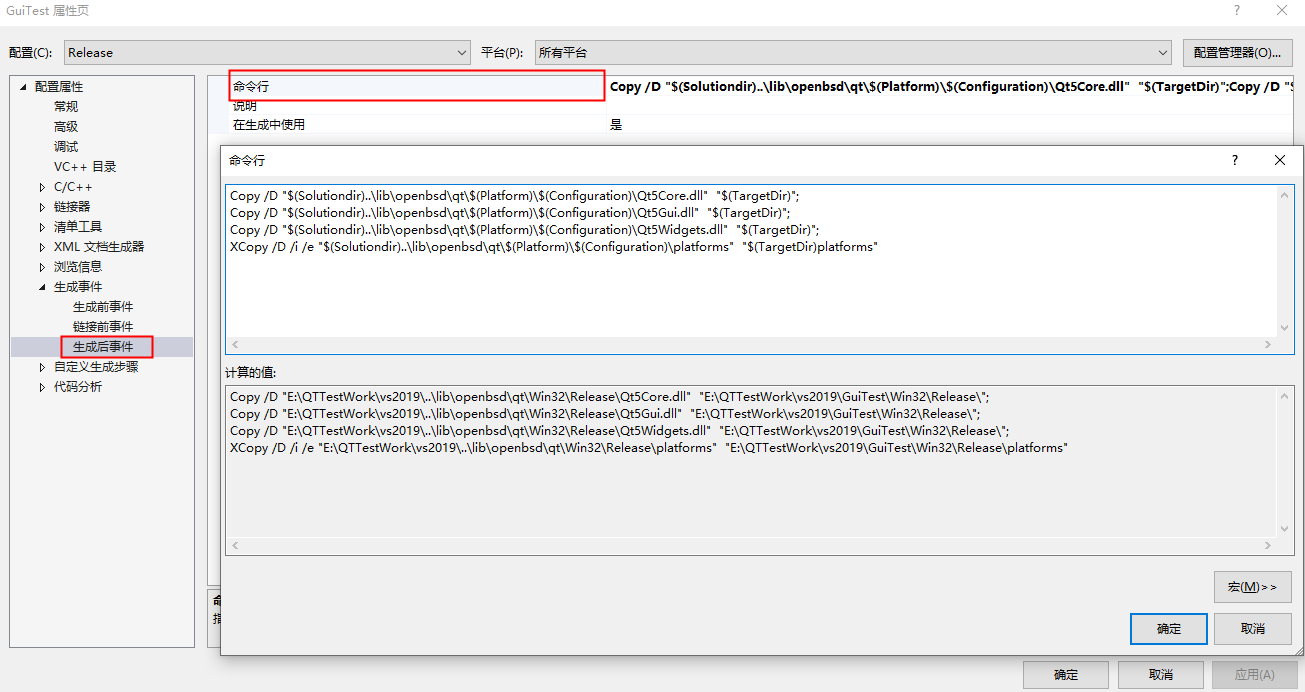Screen dimensions: 1305x692
Task: Click the Qt5Gui.dll Copy command line
Action: (x=510, y=213)
